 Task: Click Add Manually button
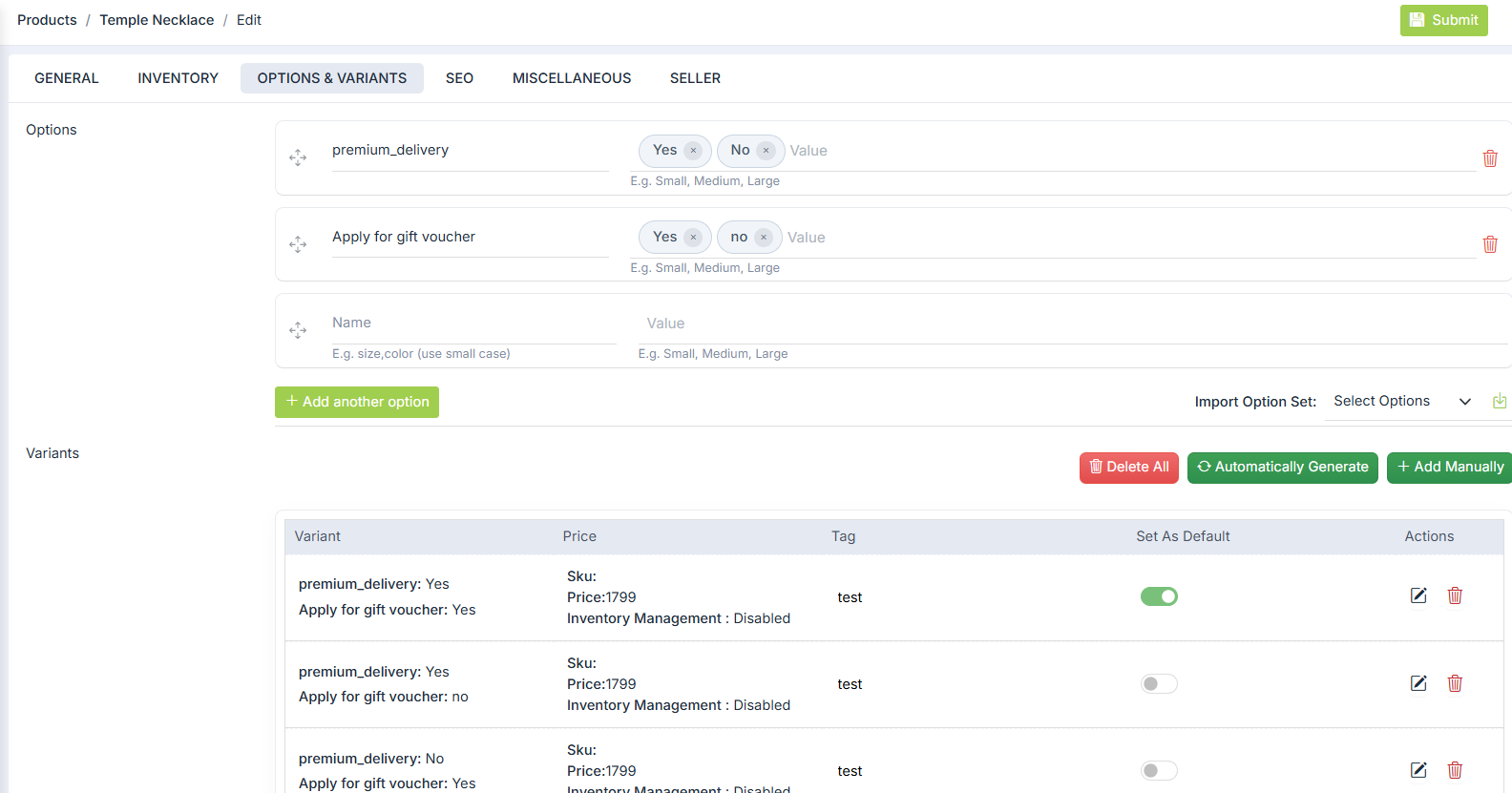tap(1450, 468)
